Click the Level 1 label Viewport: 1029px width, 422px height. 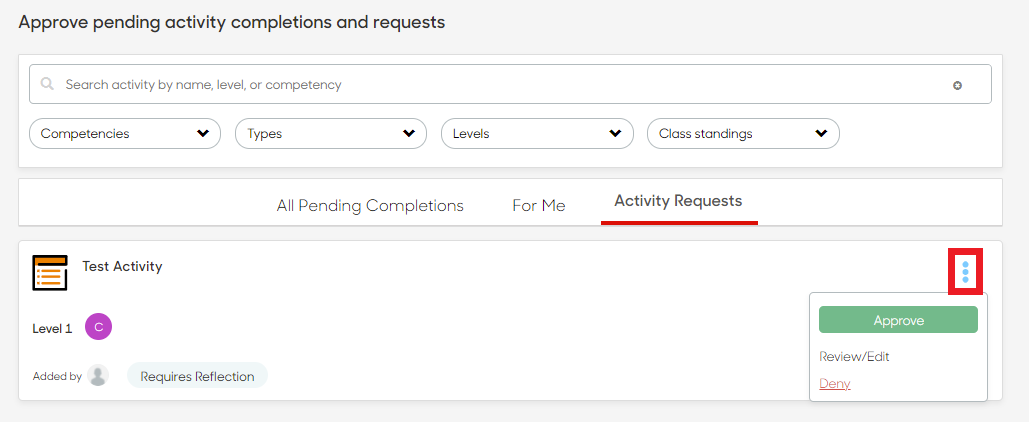(52, 329)
